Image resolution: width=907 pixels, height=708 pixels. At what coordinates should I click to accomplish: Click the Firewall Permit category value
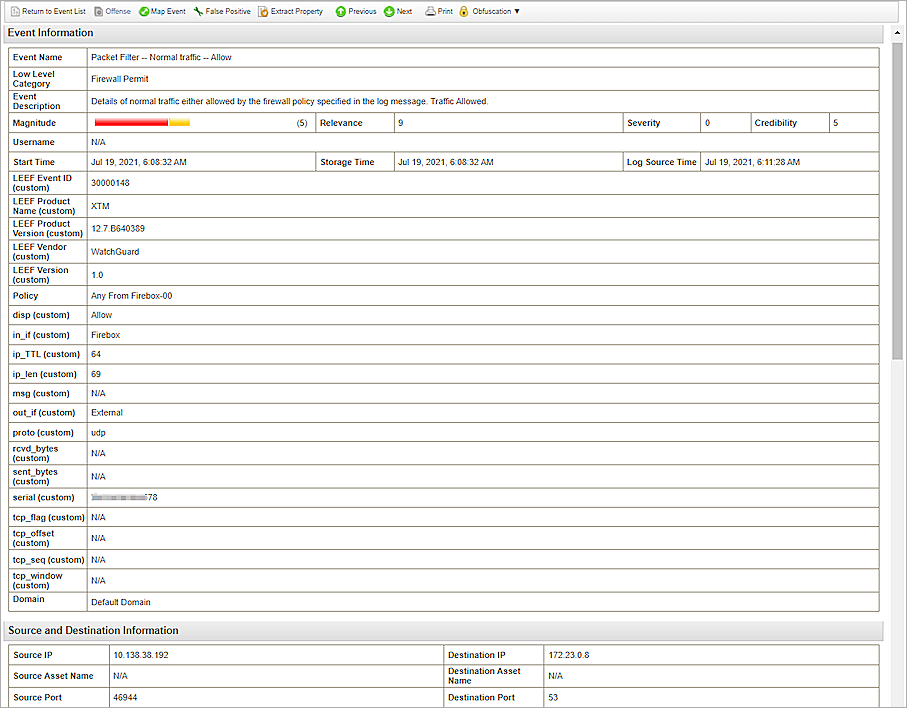[119, 79]
